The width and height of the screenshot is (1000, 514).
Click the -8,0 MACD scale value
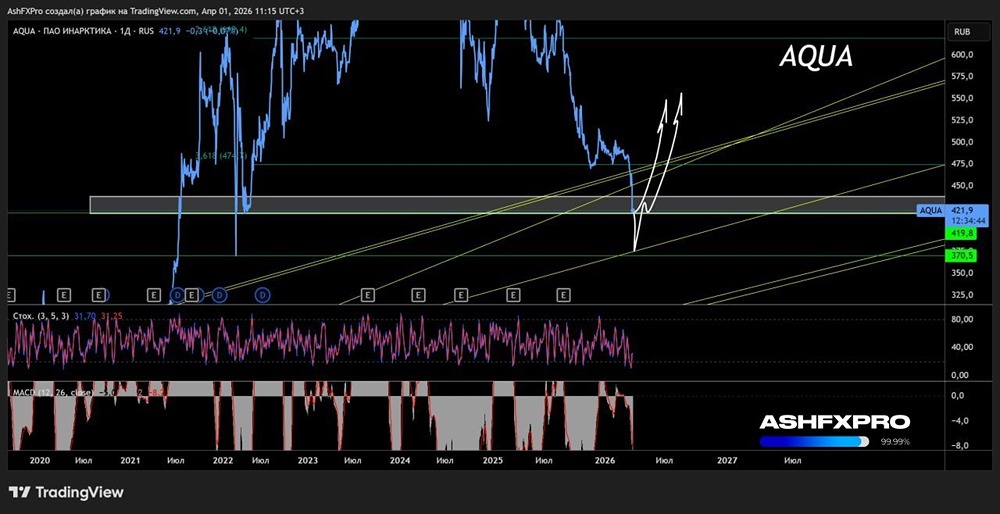960,446
